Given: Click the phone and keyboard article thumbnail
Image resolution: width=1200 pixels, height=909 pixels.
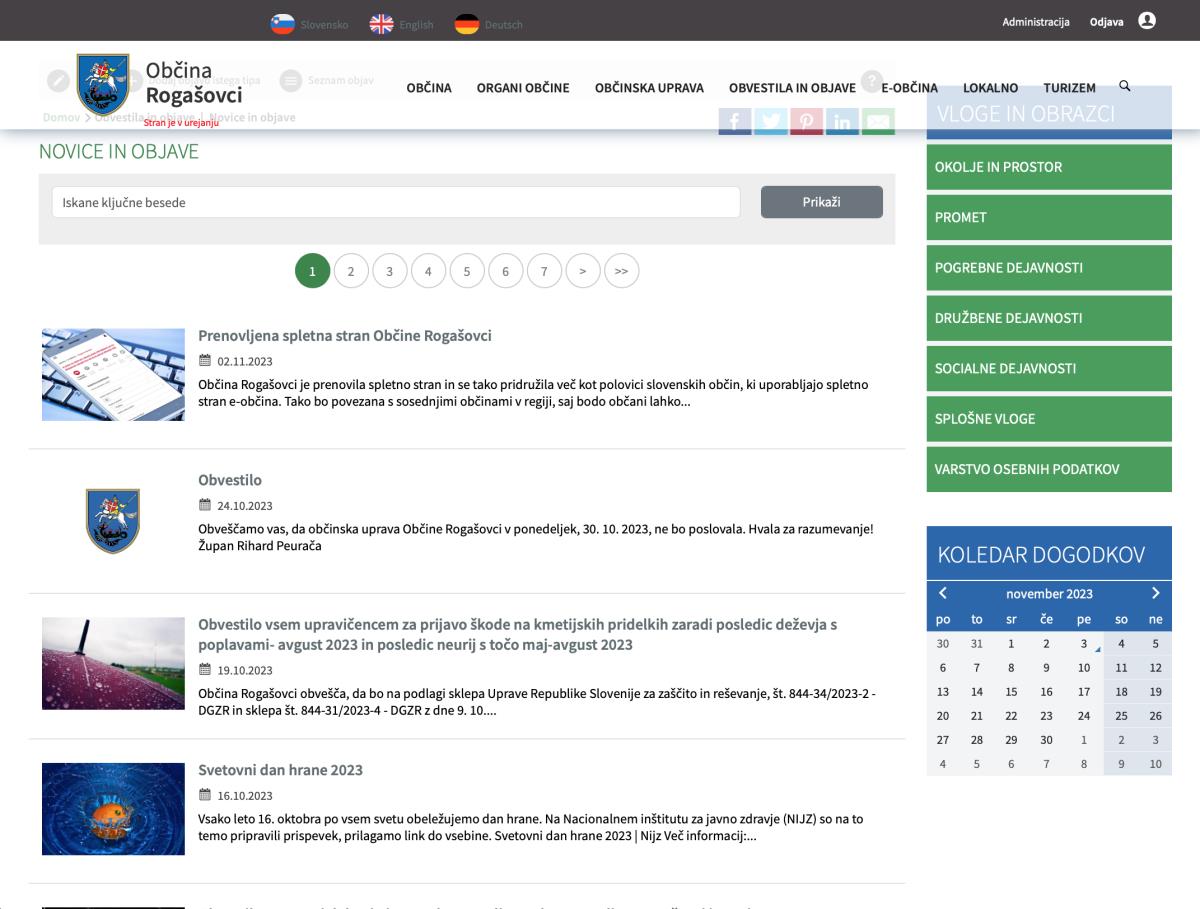Looking at the screenshot, I should (113, 375).
